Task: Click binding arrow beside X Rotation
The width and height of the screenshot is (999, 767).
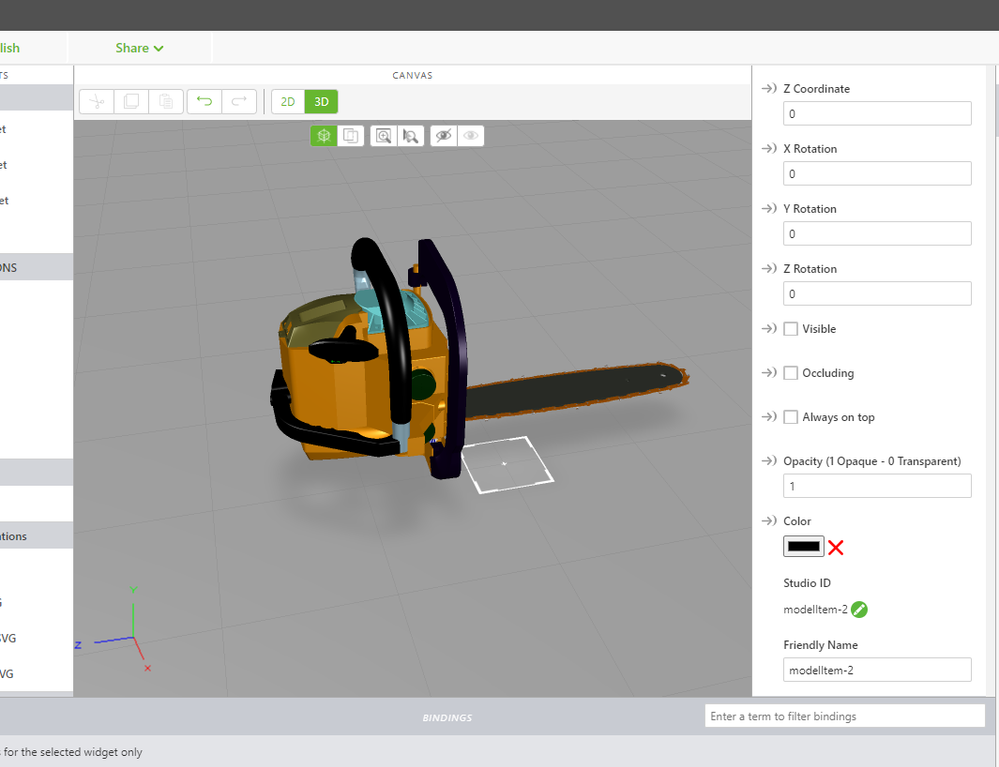Action: tap(769, 149)
